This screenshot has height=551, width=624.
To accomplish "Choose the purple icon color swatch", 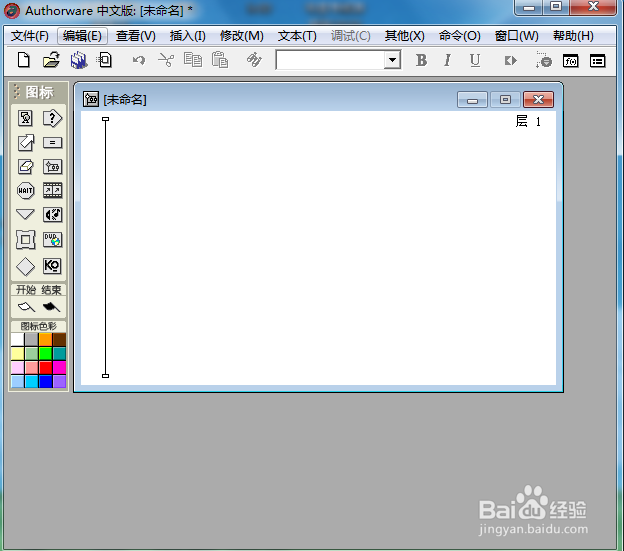I will (x=59, y=381).
